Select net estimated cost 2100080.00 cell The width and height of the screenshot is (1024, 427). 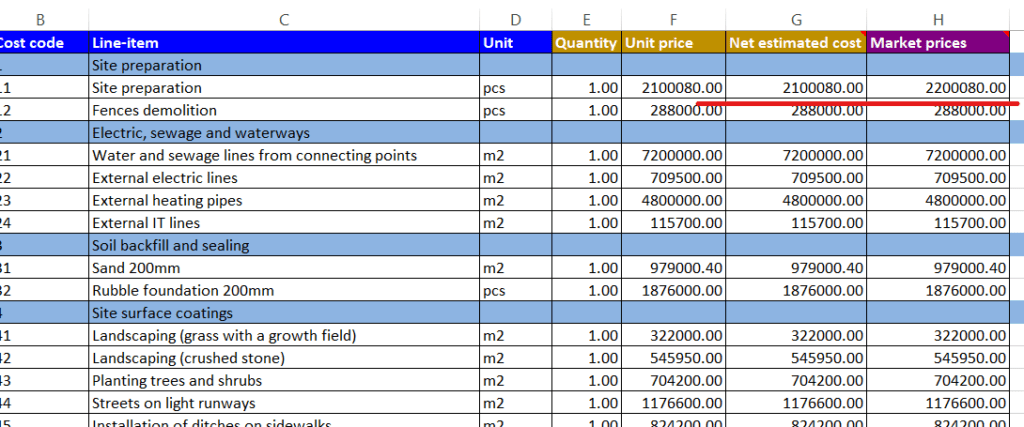click(796, 87)
